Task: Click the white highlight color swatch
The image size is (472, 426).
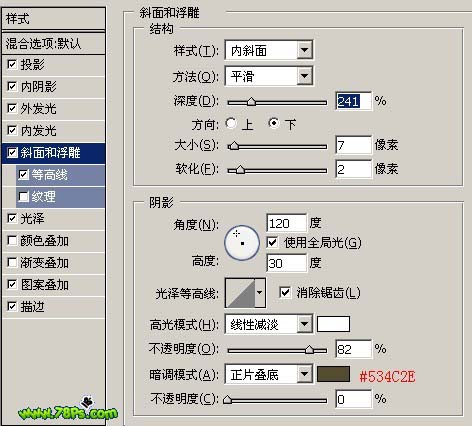Action: (333, 324)
